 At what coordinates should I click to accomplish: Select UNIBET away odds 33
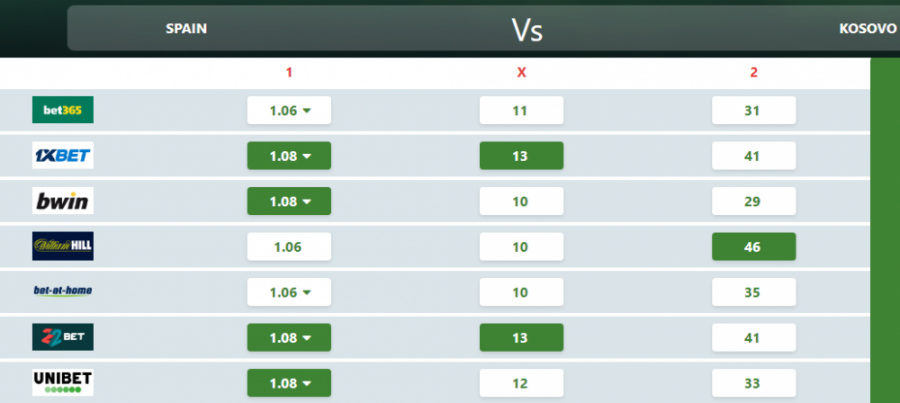pos(754,383)
